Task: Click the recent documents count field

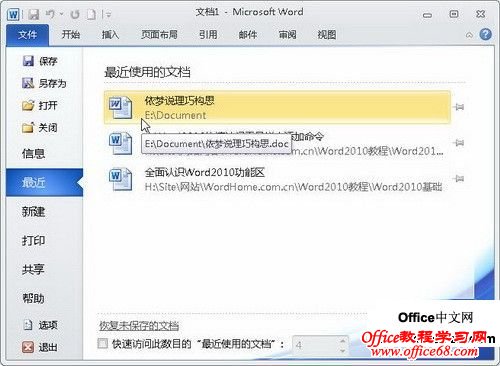Action: [315, 345]
